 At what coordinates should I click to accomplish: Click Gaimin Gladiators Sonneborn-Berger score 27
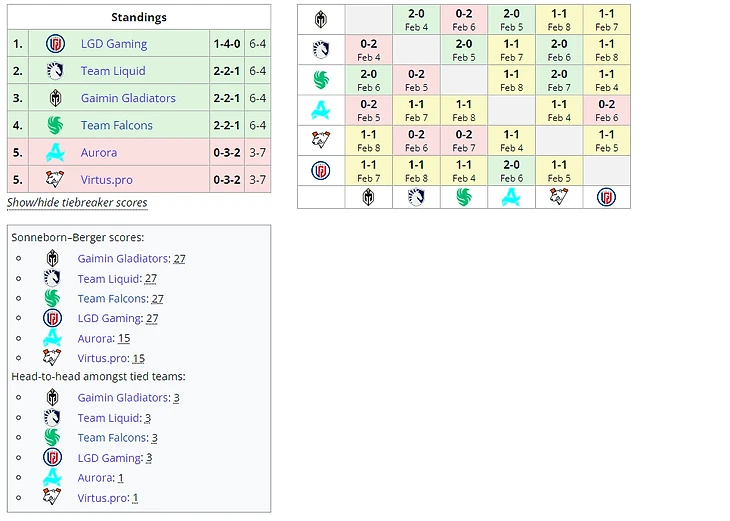[179, 258]
